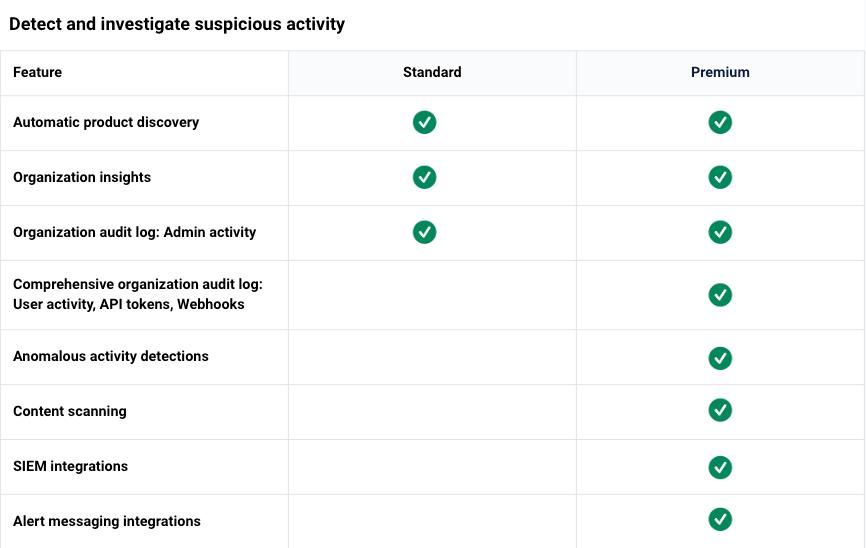Click the Organization insights feature label
Image resolution: width=866 pixels, height=548 pixels.
coord(82,177)
